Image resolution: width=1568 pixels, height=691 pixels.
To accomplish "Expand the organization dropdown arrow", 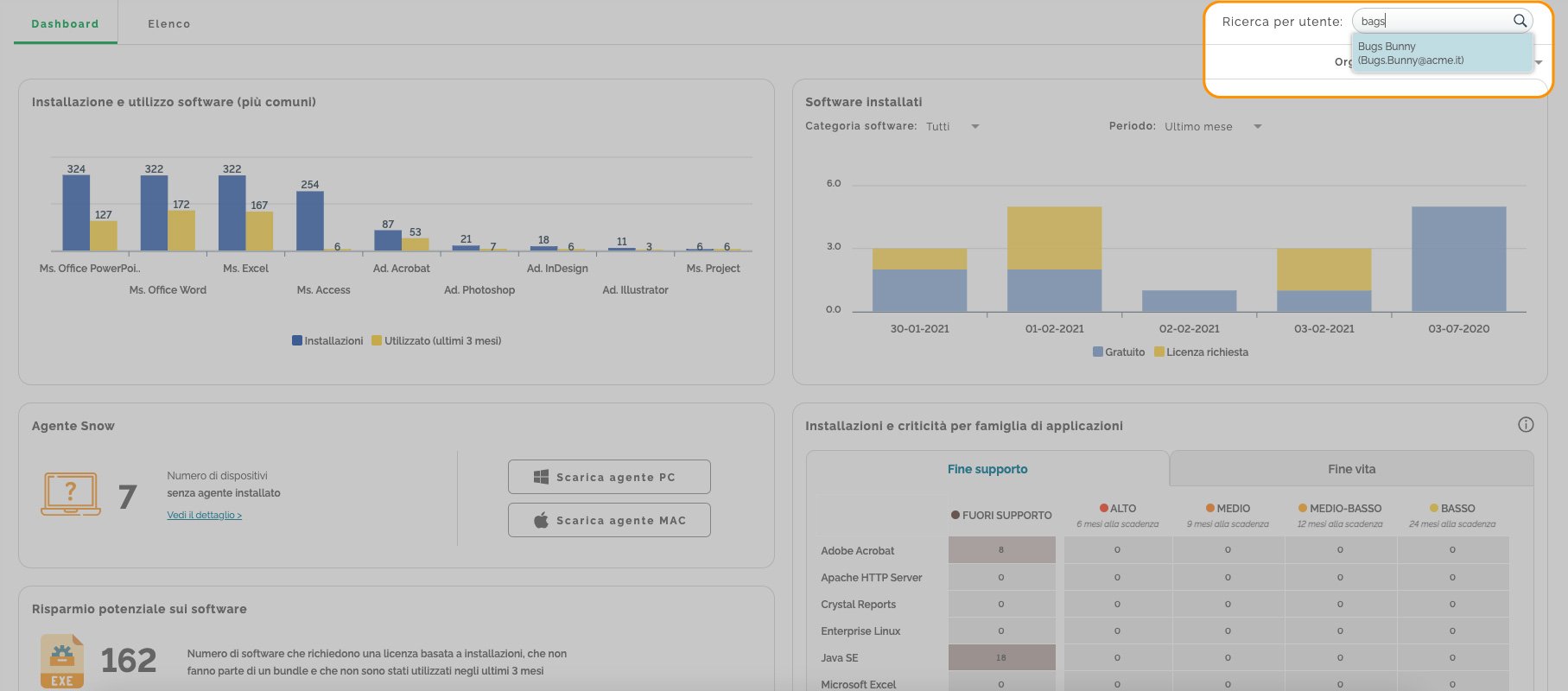I will pyautogui.click(x=1539, y=62).
